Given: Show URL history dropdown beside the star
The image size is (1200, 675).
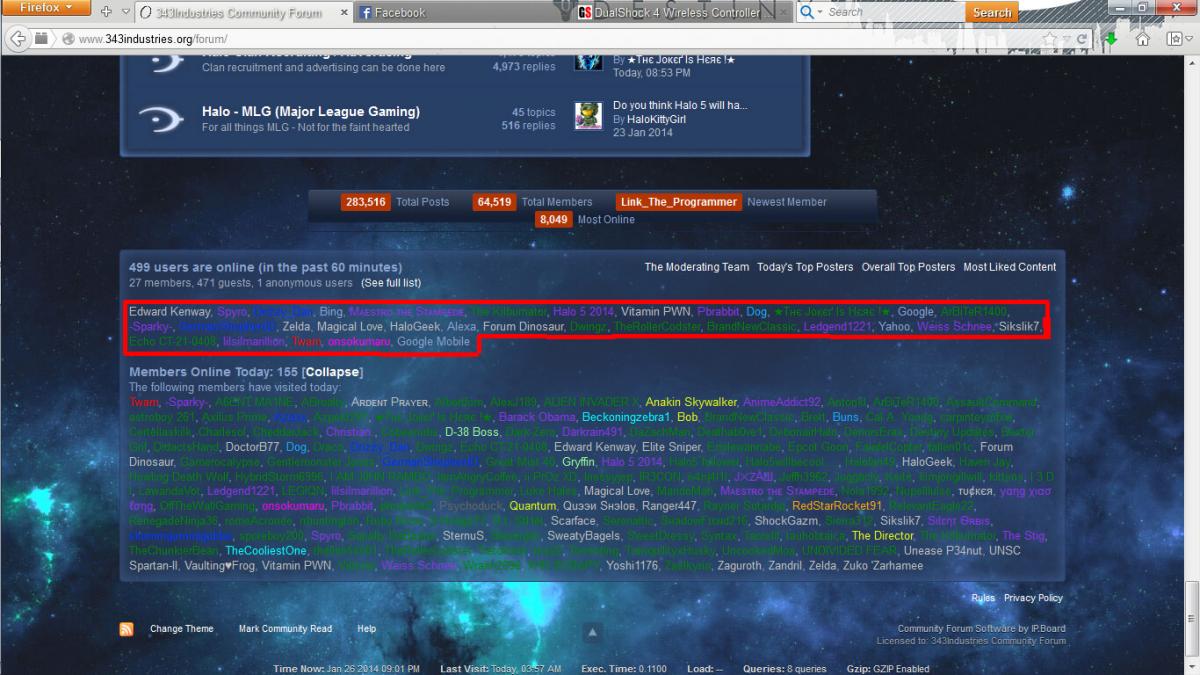Looking at the screenshot, I should coord(1065,39).
